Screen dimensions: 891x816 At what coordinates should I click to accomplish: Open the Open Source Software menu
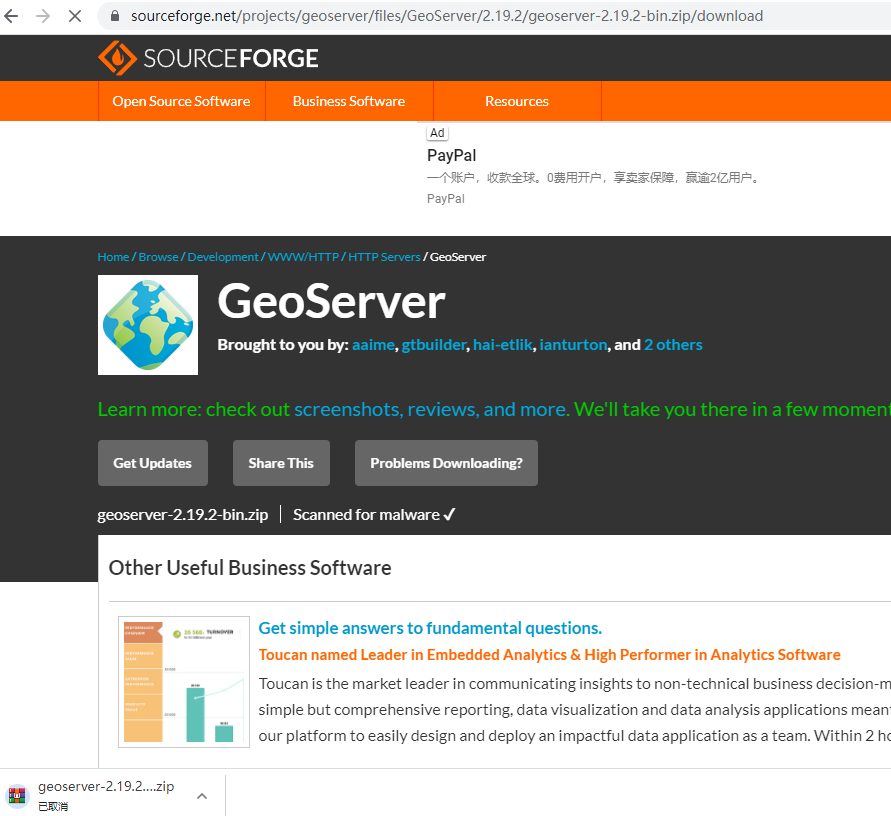[181, 101]
